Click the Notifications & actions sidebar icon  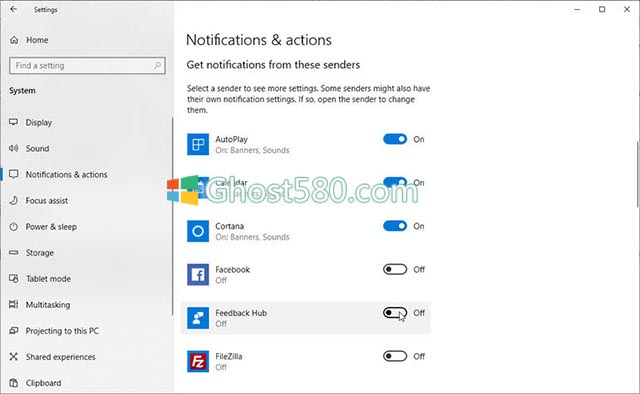pos(13,174)
